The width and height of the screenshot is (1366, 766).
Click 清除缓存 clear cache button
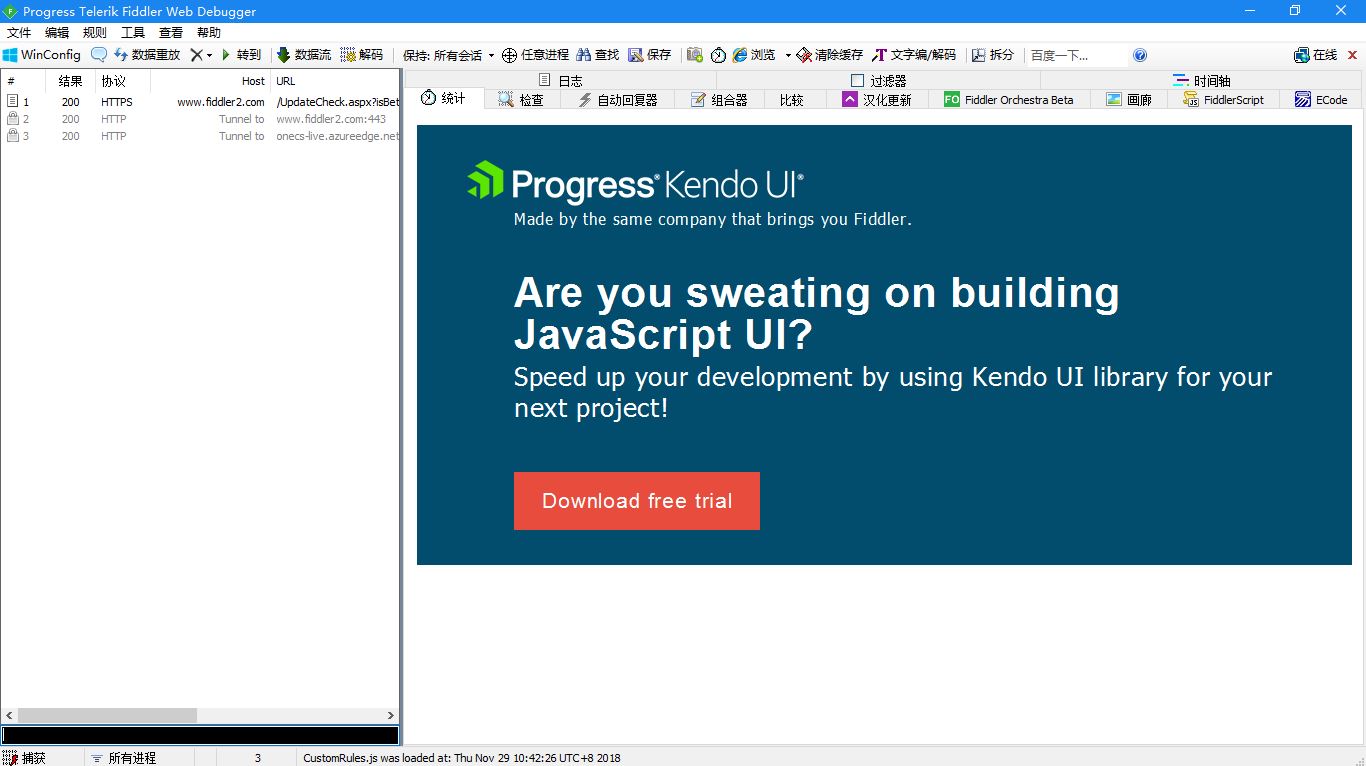coord(830,55)
